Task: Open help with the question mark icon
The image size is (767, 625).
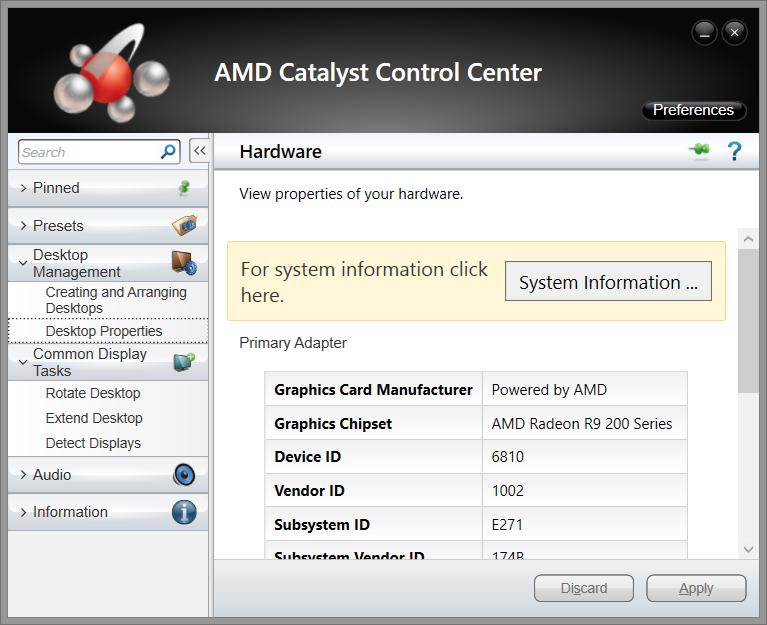Action: coord(734,151)
